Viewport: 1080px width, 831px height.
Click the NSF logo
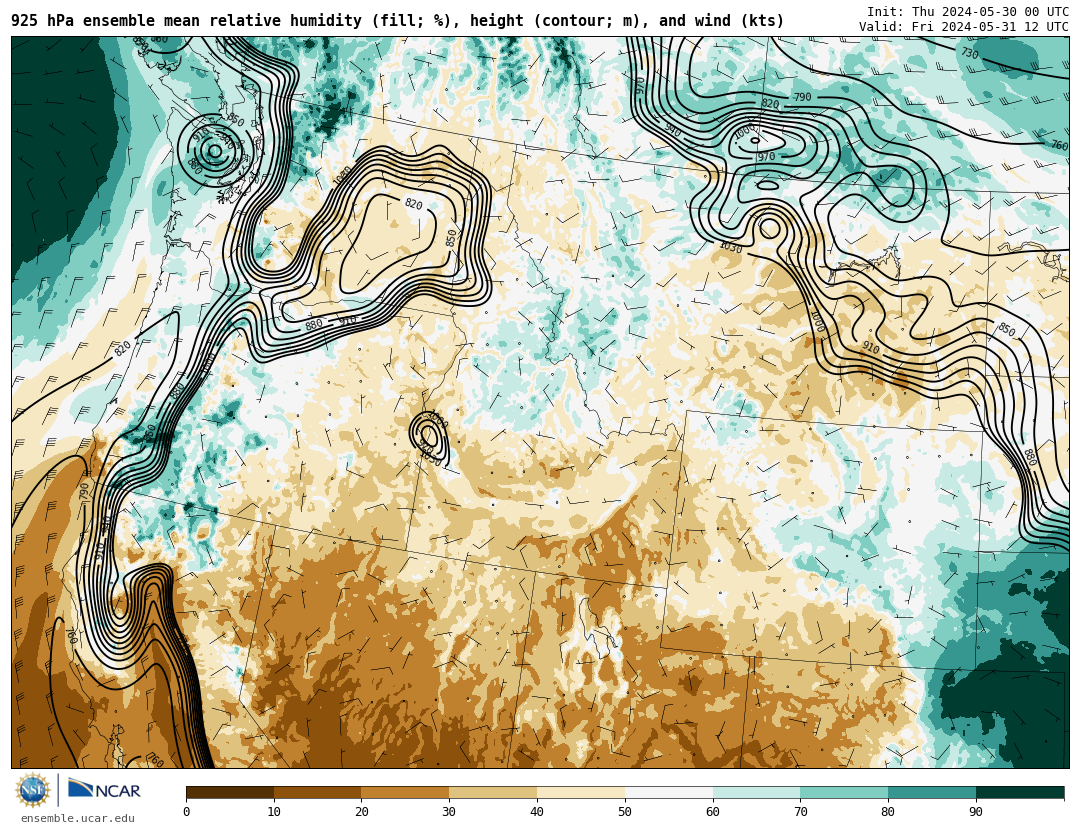33,790
